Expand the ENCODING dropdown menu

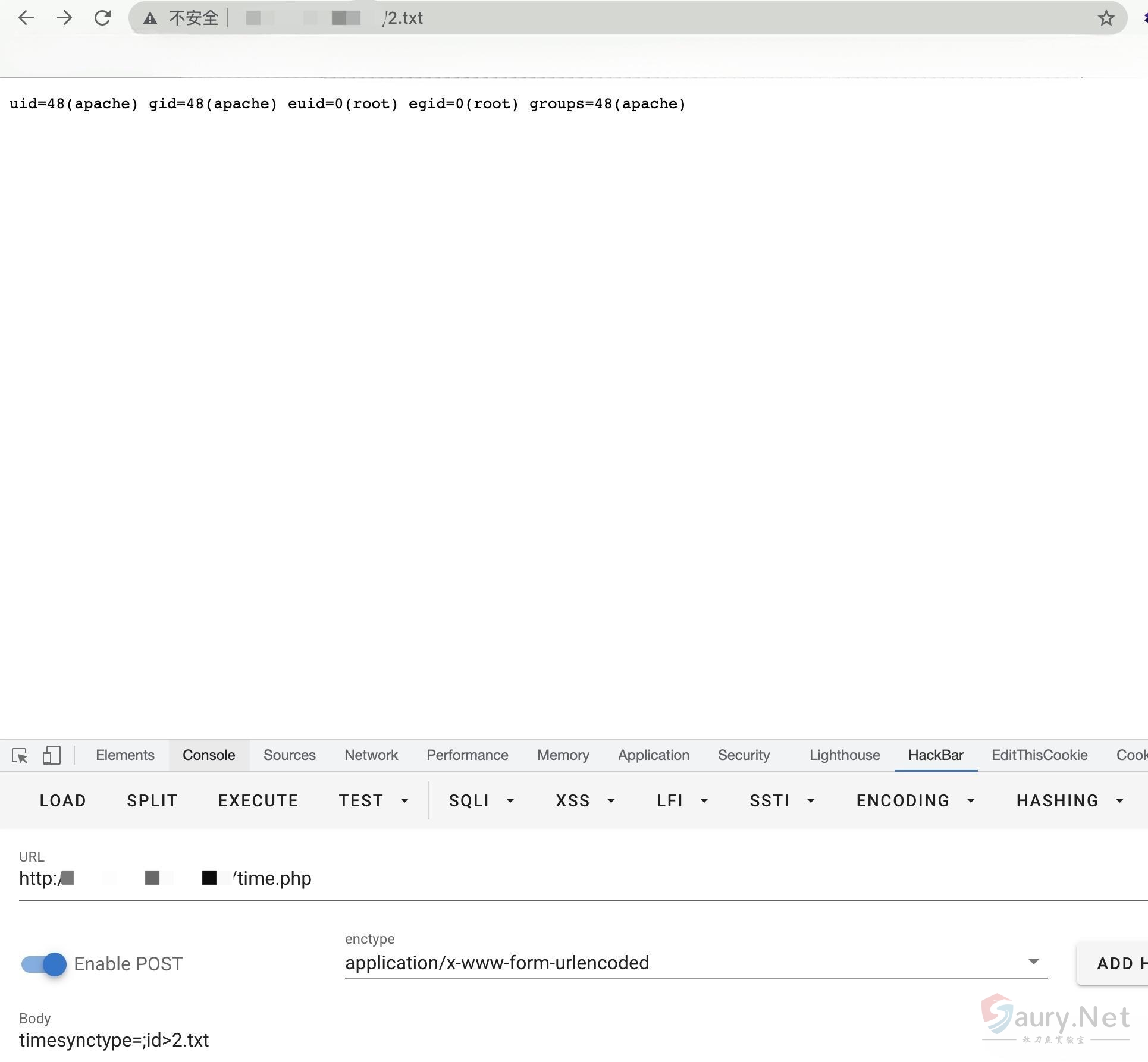pyautogui.click(x=915, y=800)
